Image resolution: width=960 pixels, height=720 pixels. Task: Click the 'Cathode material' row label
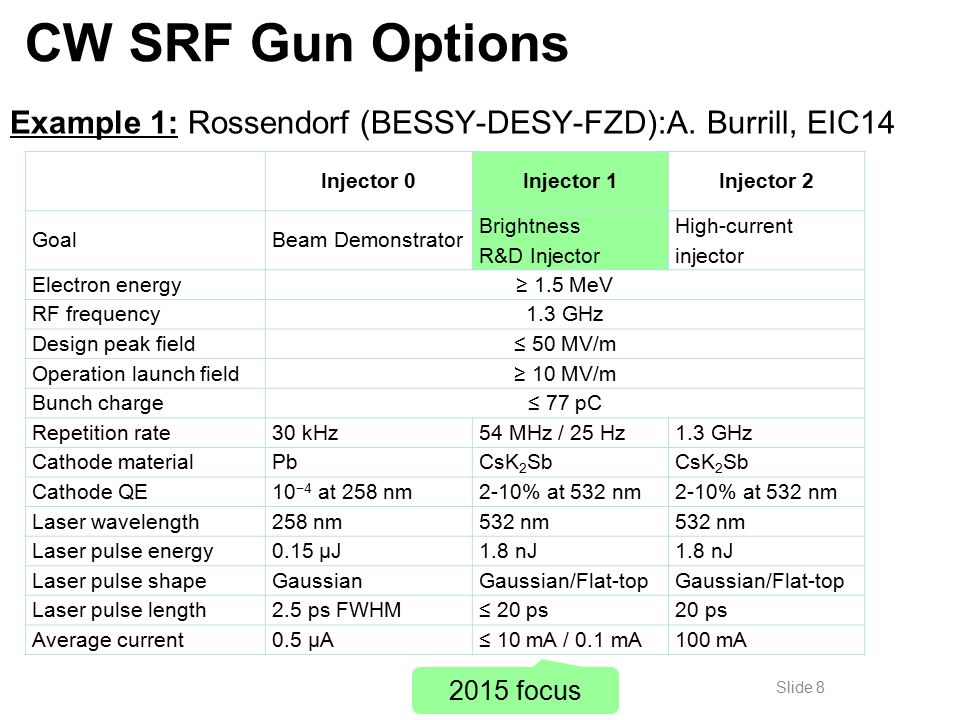pyautogui.click(x=113, y=462)
